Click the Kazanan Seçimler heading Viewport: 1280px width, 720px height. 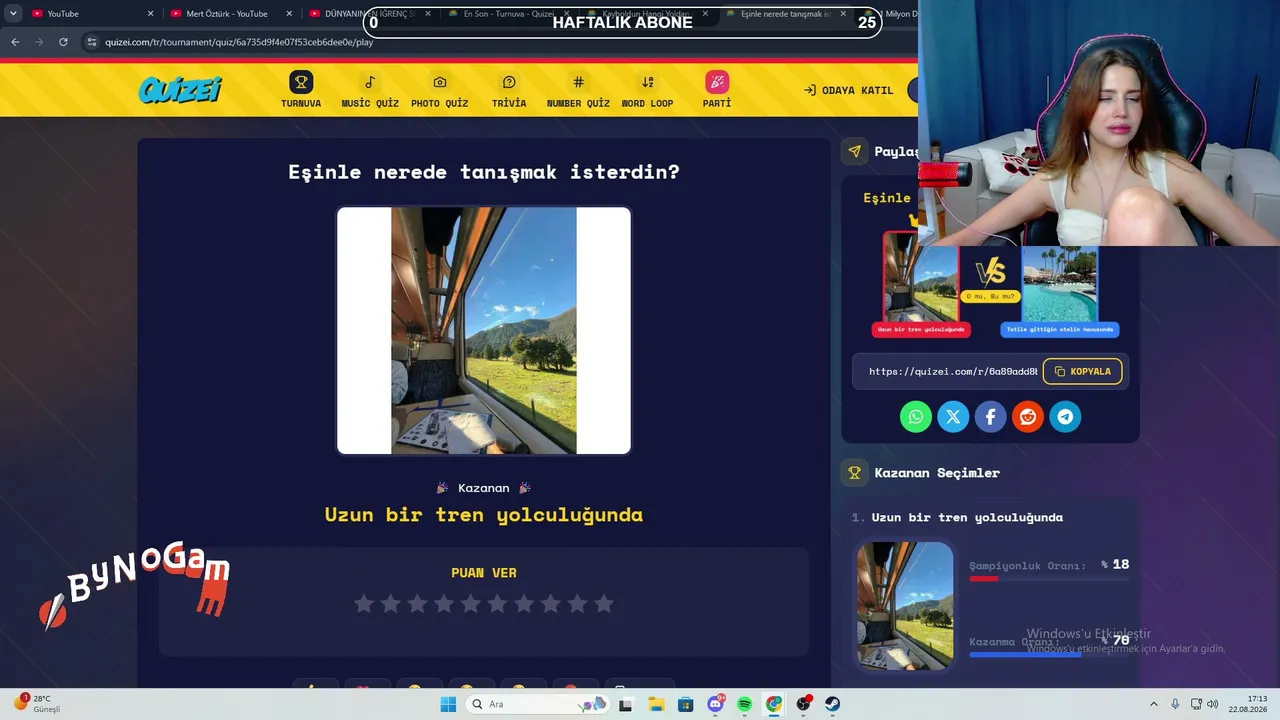(x=937, y=473)
